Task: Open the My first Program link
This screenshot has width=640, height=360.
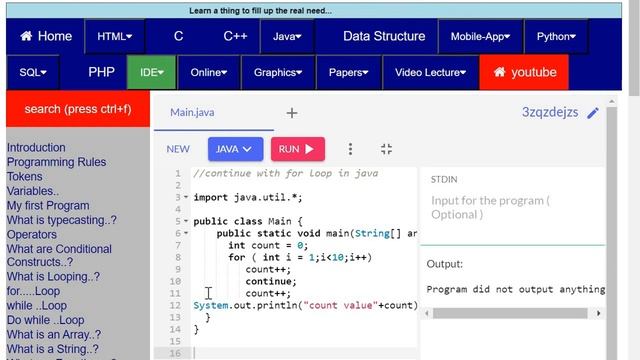Action: [48, 205]
